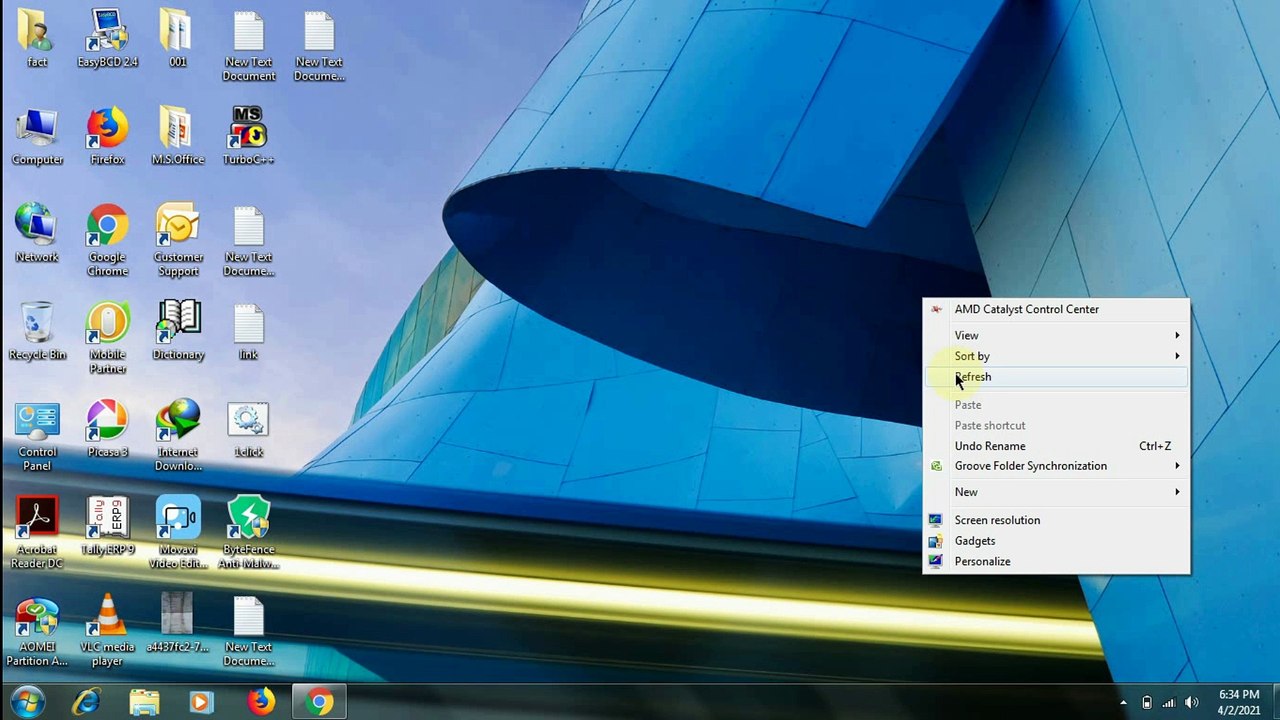Choose Undo Rename in the context menu
This screenshot has height=720, width=1280.
point(1056,446)
